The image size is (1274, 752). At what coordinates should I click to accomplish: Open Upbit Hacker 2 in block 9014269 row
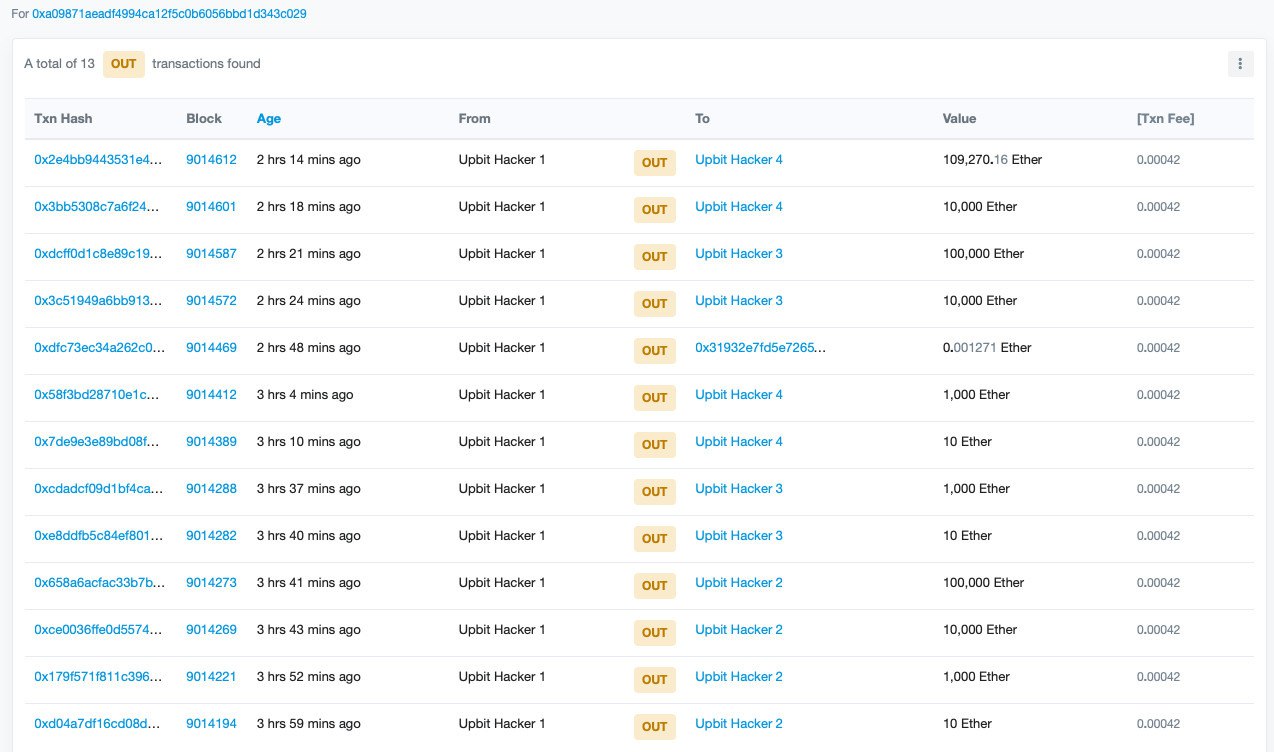point(739,629)
